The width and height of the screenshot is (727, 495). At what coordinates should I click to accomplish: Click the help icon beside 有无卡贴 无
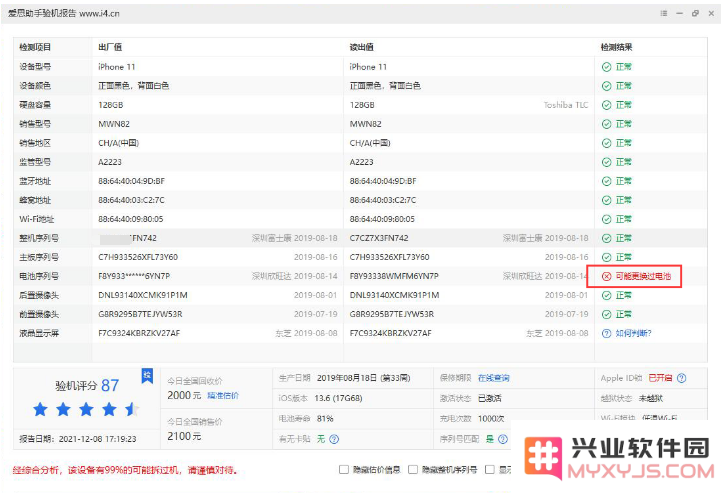(x=334, y=439)
